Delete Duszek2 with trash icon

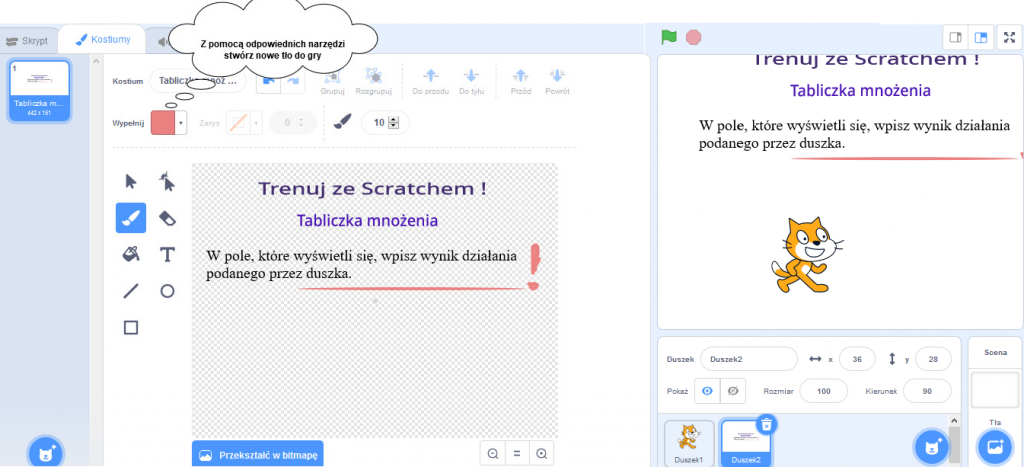767,425
